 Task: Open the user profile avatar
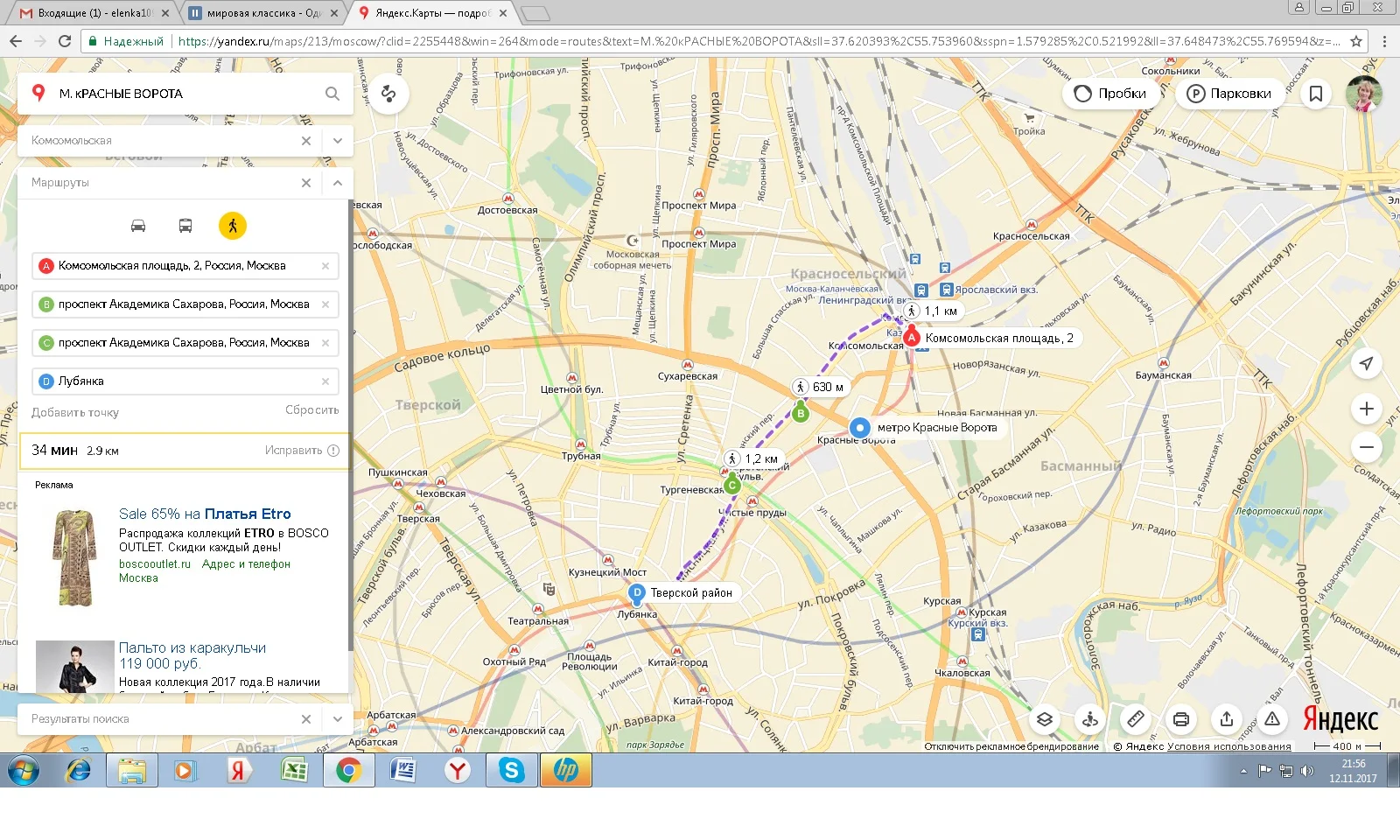point(1363,94)
